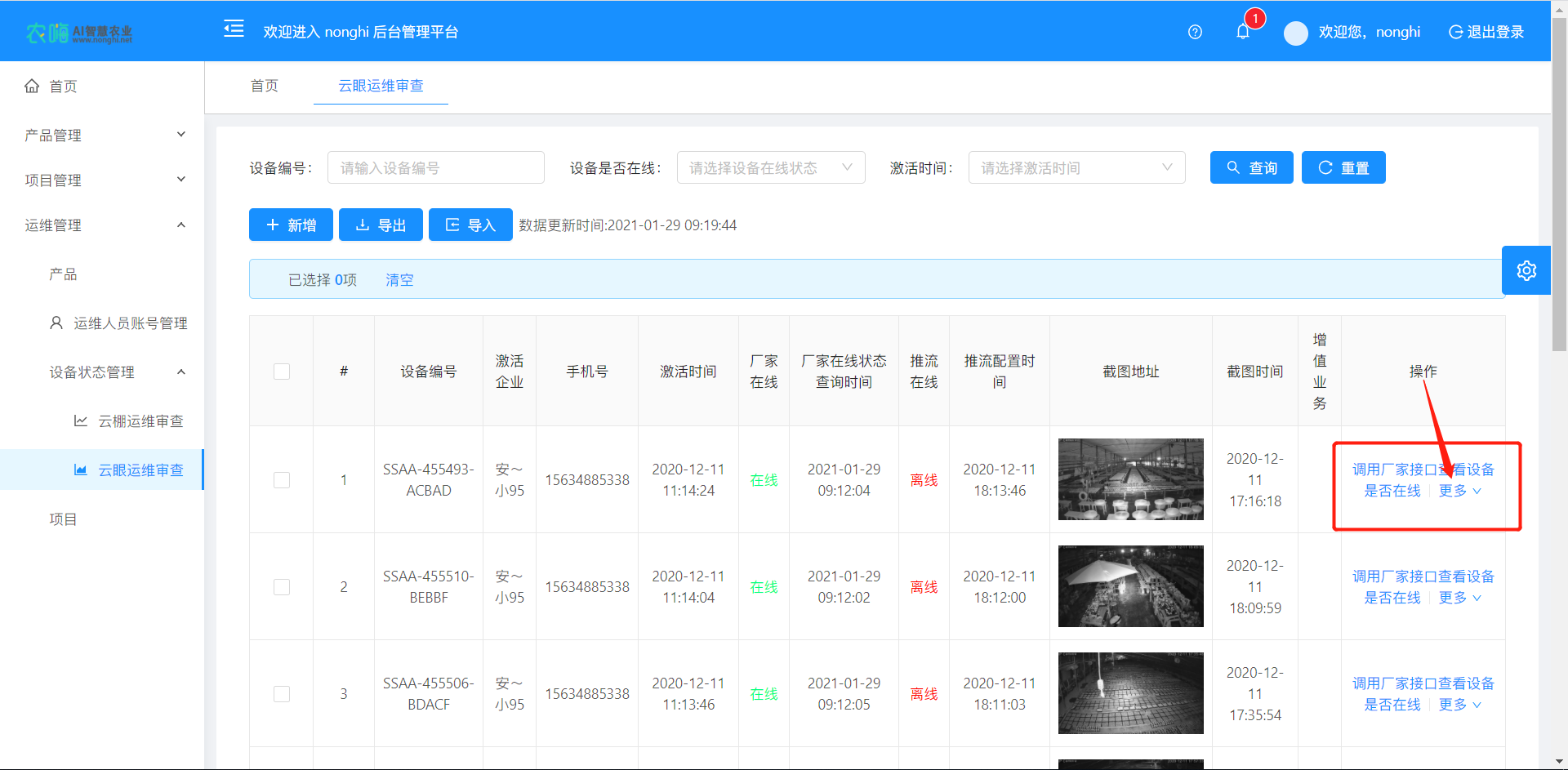Open row 3 screenshot thumbnail
The width and height of the screenshot is (1568, 770).
[x=1130, y=693]
